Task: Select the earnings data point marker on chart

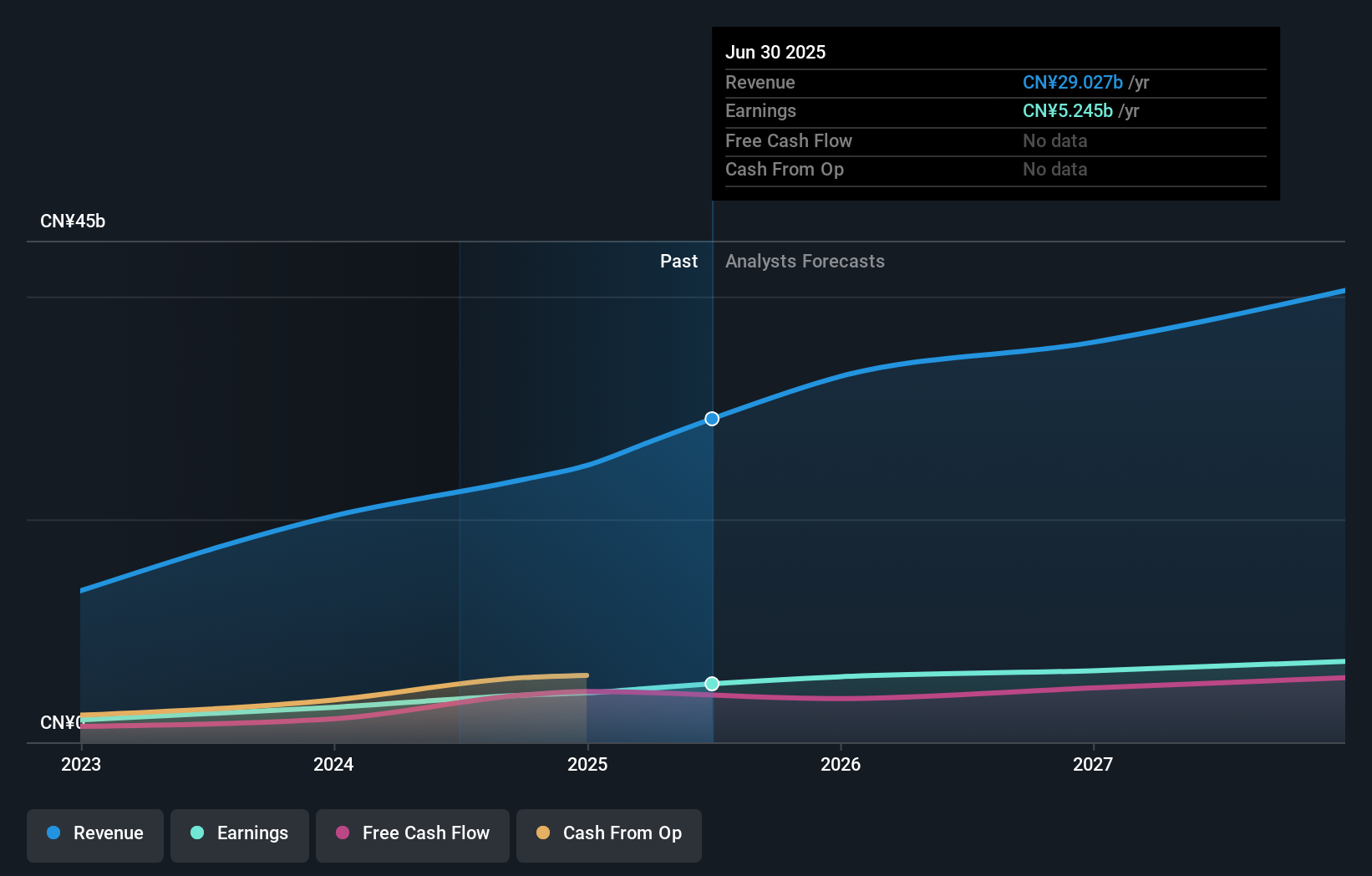Action: [x=711, y=684]
